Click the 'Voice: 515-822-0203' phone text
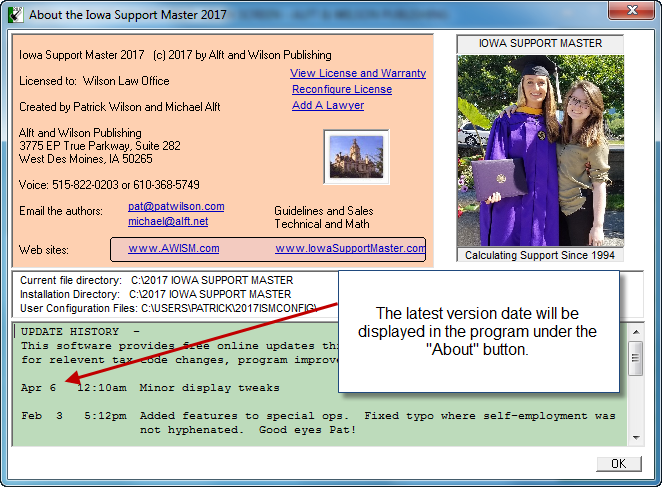 pos(109,185)
